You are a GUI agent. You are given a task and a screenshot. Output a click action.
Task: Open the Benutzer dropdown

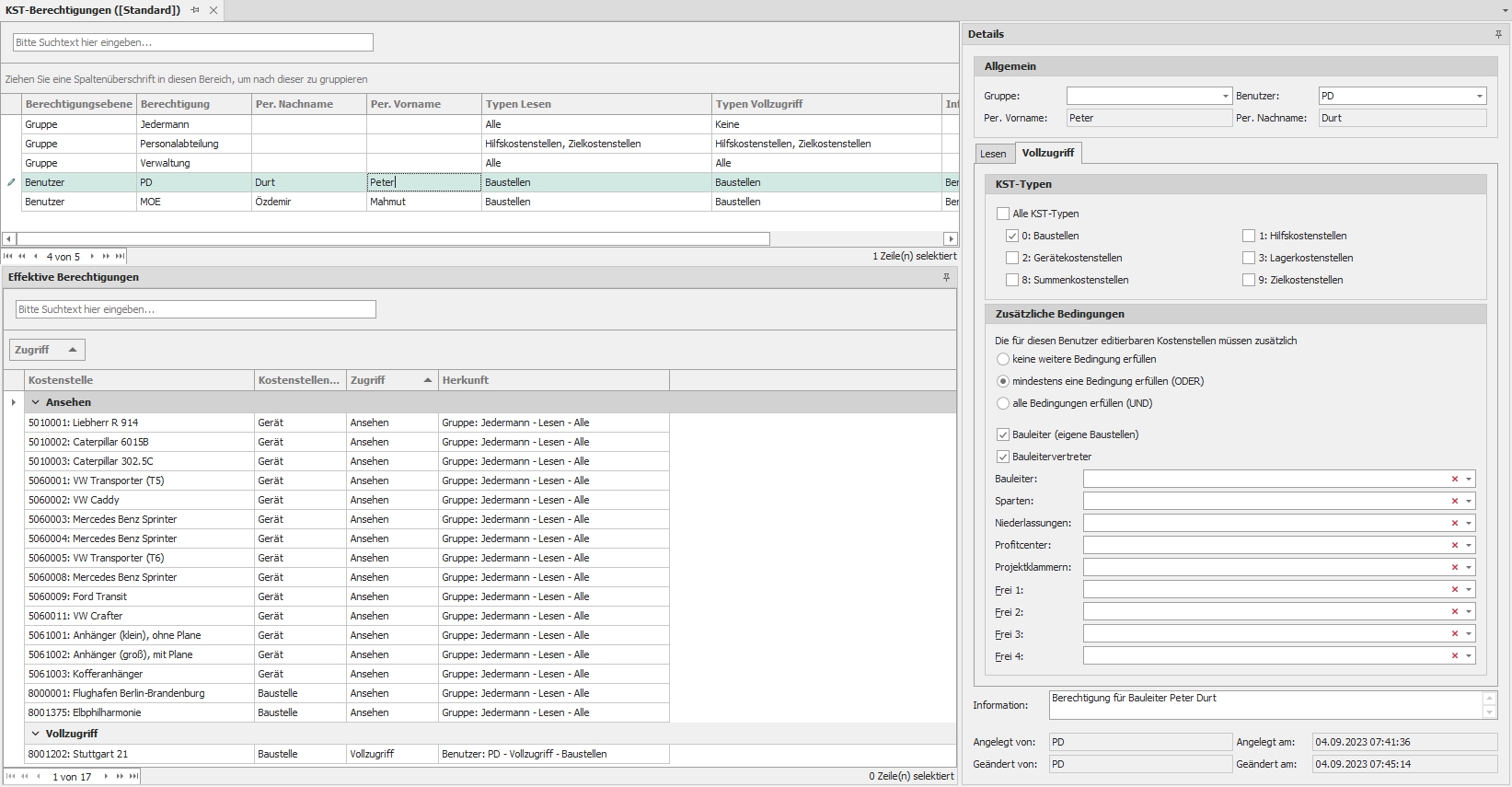coord(1479,96)
